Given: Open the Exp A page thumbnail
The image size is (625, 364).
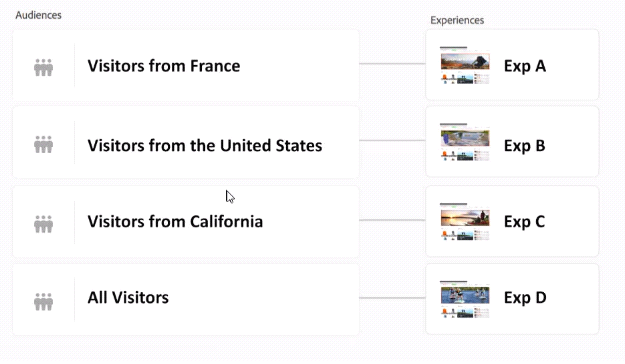Looking at the screenshot, I should [x=465, y=65].
